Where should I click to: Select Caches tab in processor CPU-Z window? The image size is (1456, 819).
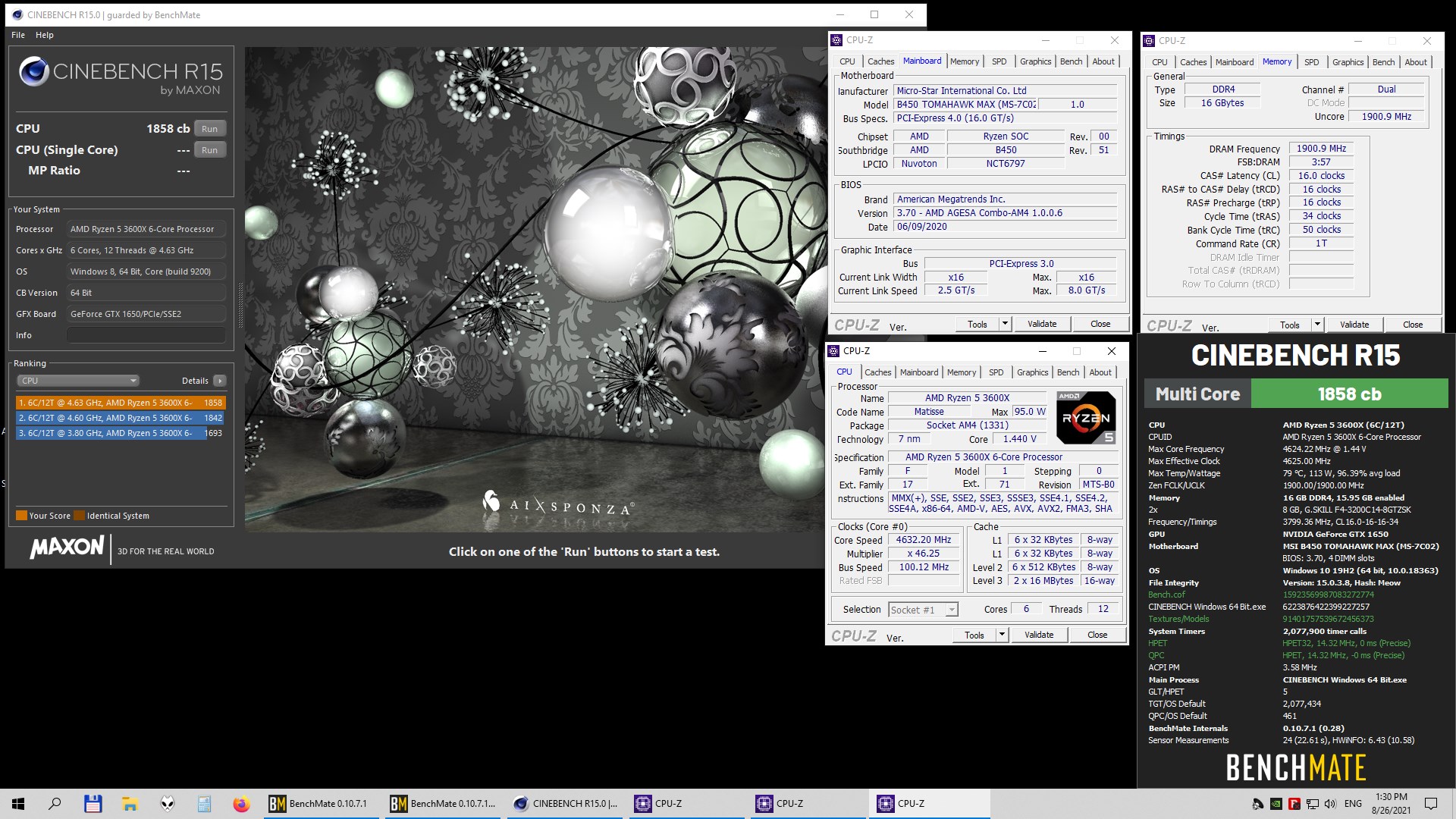point(877,372)
